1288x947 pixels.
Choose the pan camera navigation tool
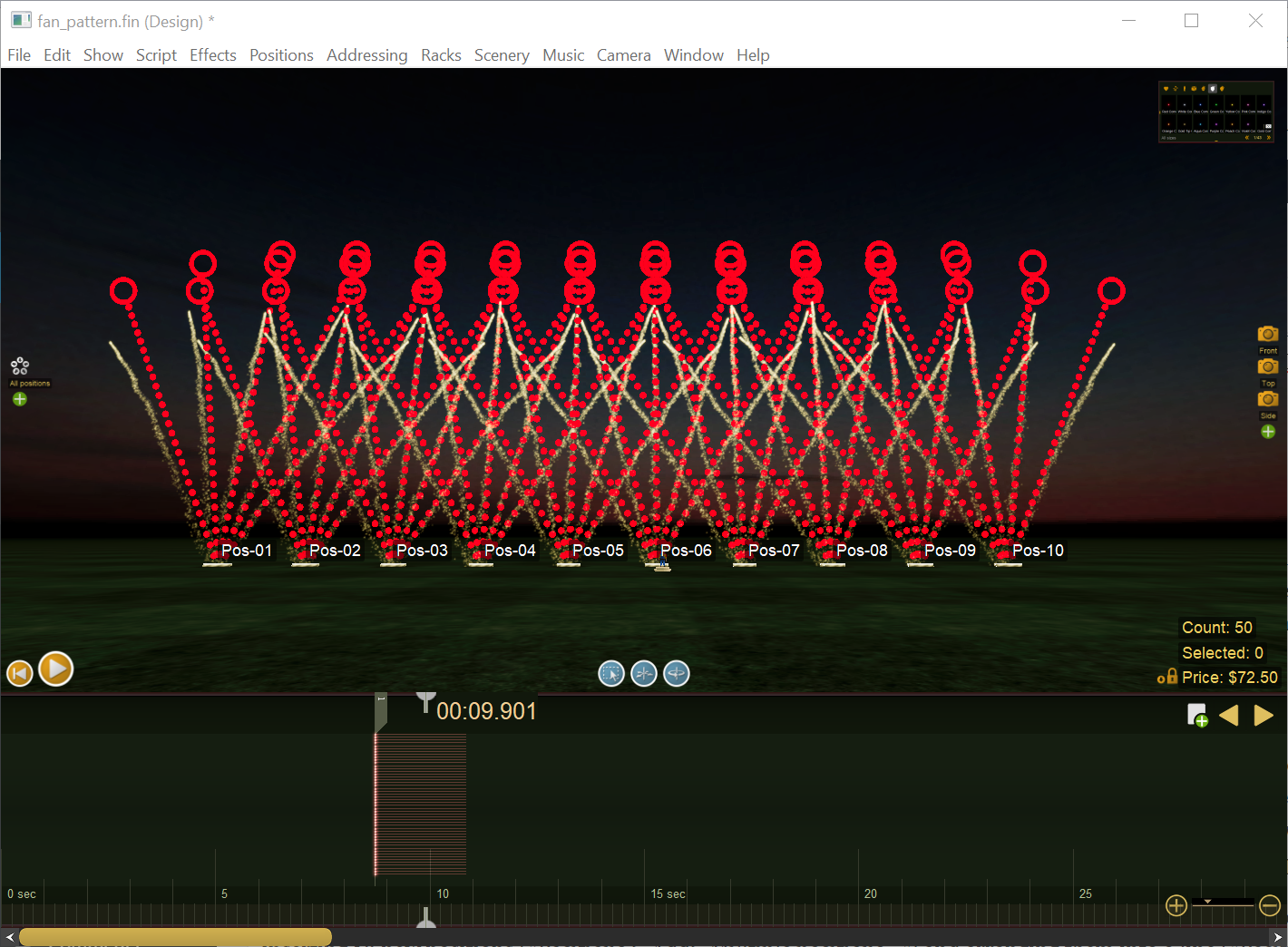tap(644, 673)
